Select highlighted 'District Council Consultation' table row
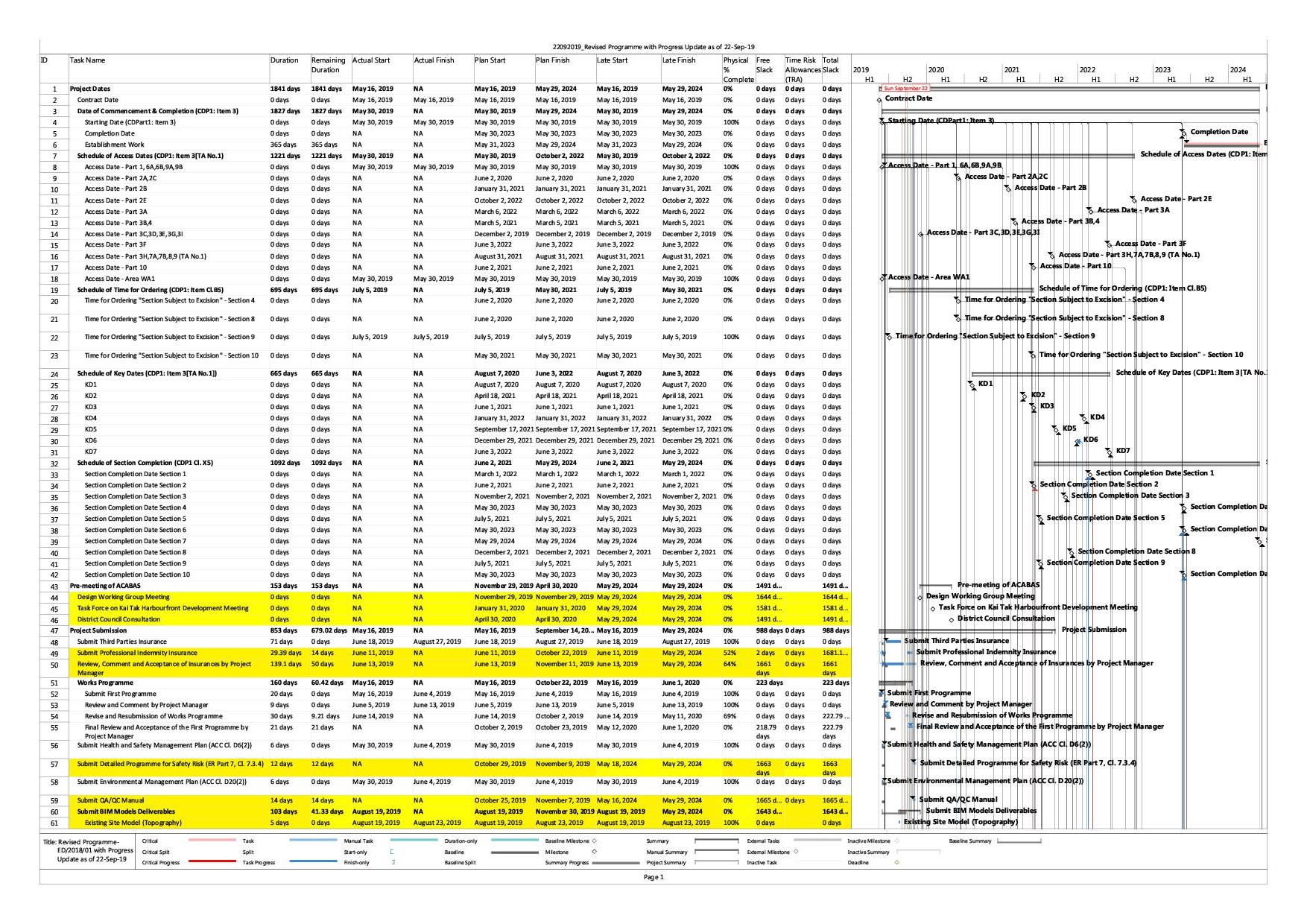The image size is (1307, 924). pyautogui.click(x=118, y=619)
